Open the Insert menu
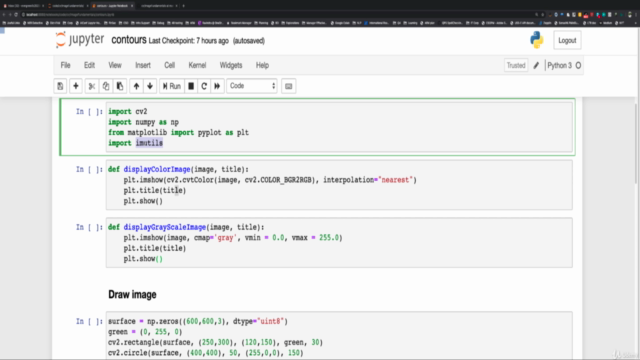This screenshot has width=640, height=360. (x=143, y=65)
